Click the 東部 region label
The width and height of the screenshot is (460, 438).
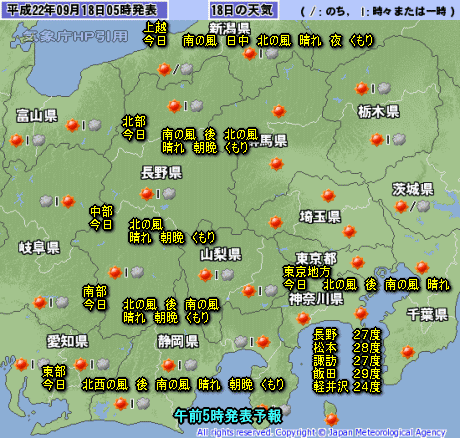(x=54, y=371)
